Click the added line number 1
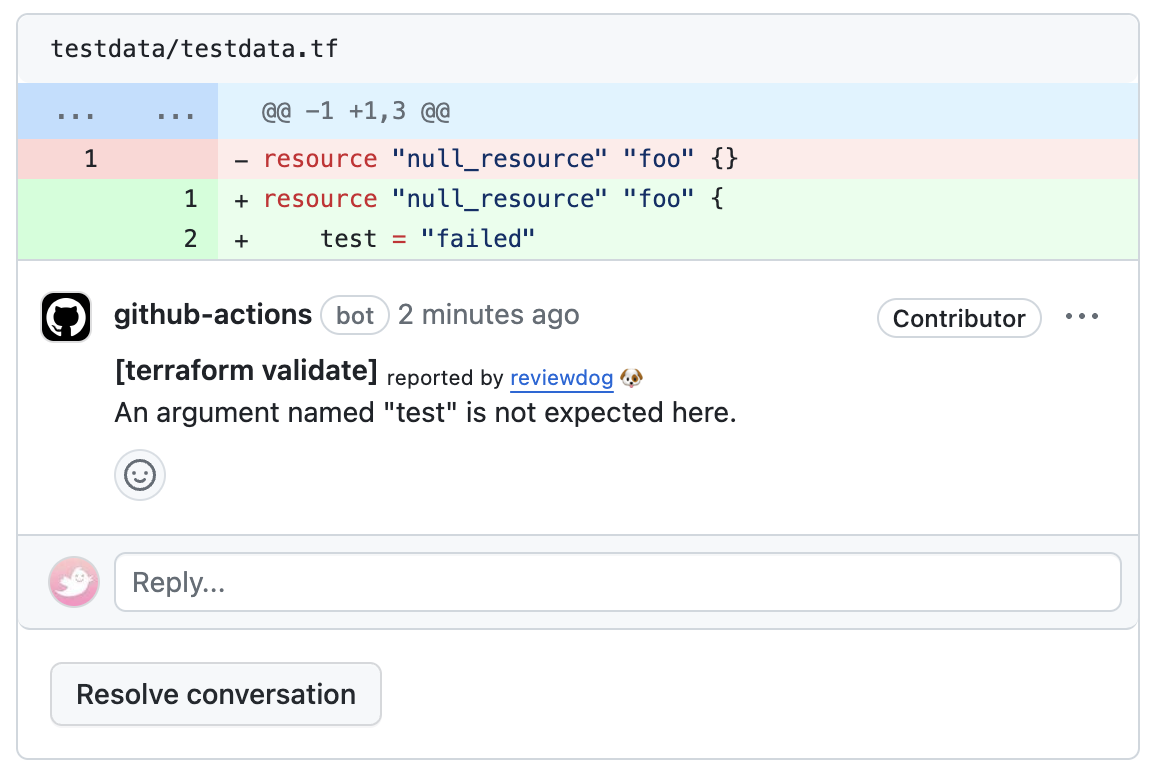Image resolution: width=1156 pixels, height=776 pixels. 190,199
